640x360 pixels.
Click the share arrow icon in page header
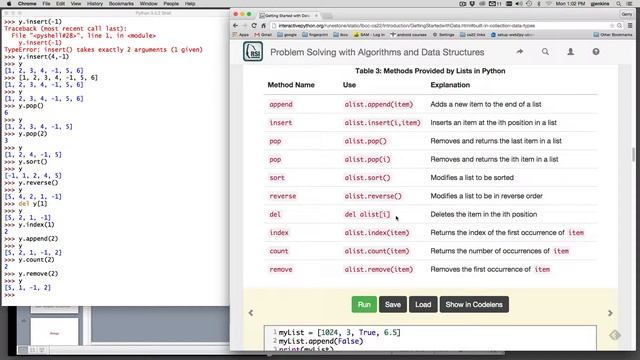[520, 52]
